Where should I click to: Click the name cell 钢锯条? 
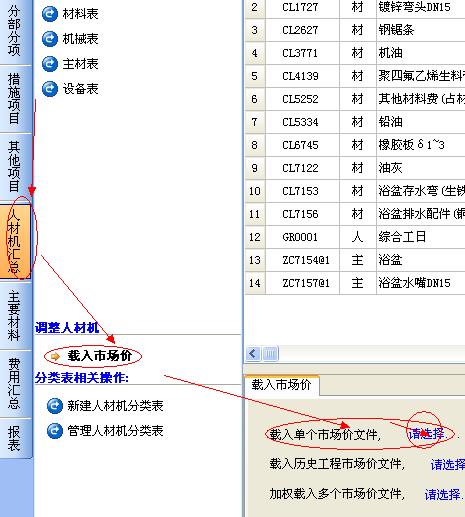421,30
